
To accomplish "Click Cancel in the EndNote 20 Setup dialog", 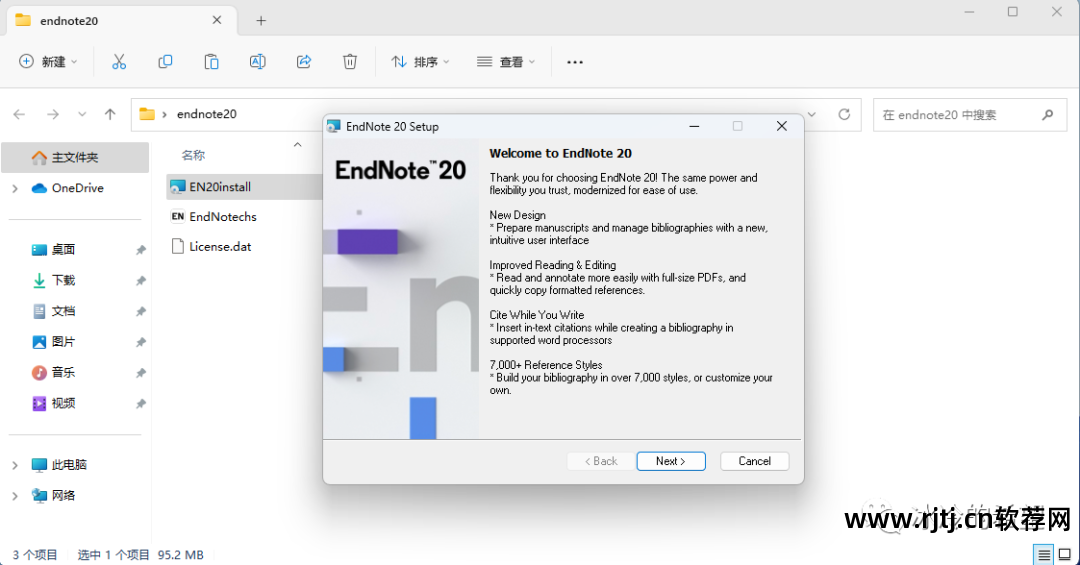I will point(754,461).
